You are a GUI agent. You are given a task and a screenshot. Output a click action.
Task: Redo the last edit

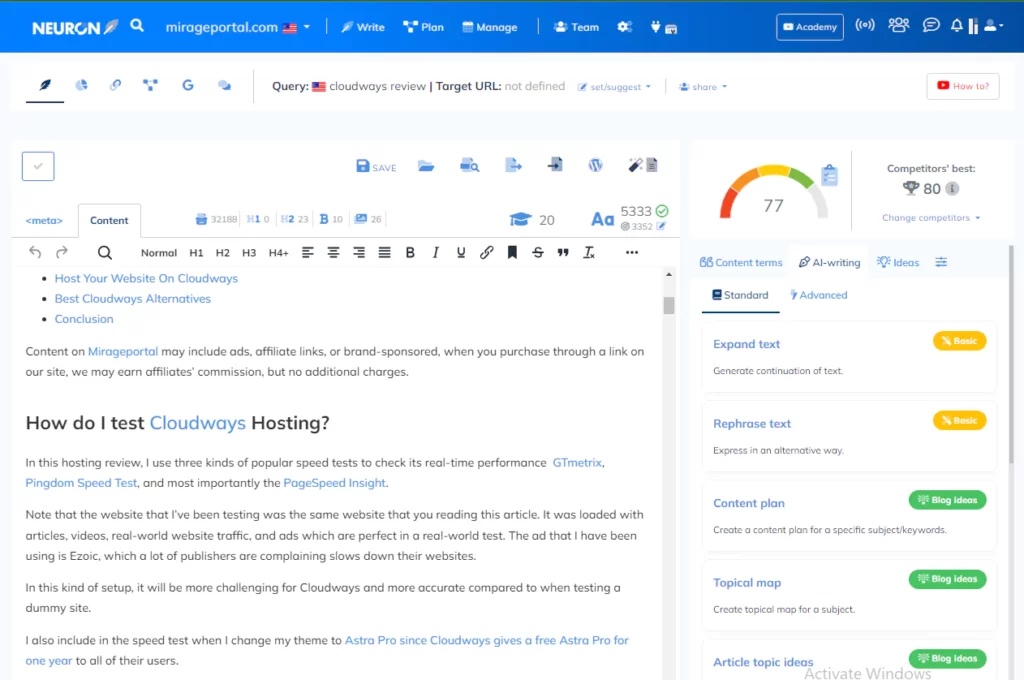pos(61,252)
